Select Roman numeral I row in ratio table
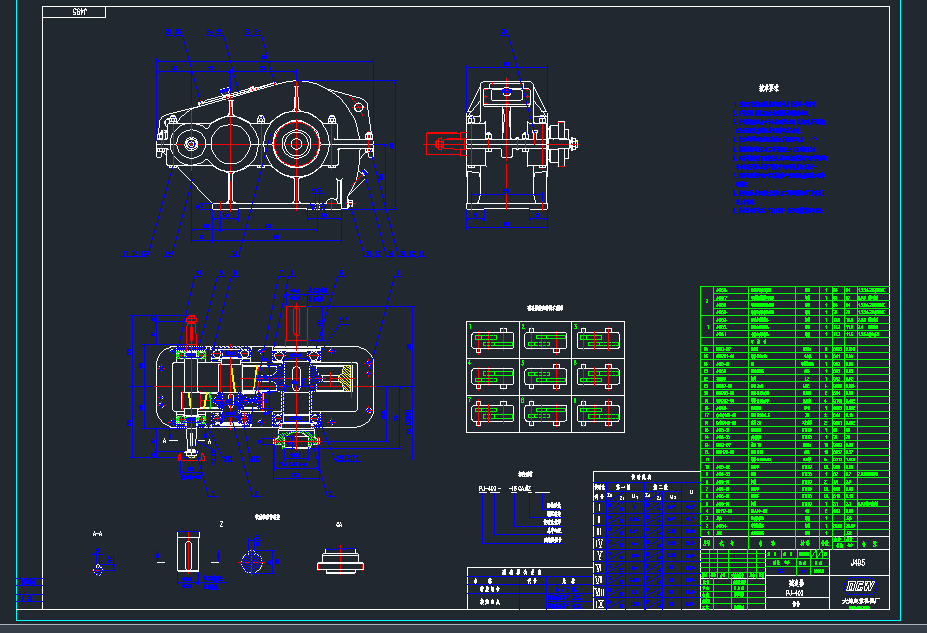Screen dimensions: 927x633 (x=647, y=507)
